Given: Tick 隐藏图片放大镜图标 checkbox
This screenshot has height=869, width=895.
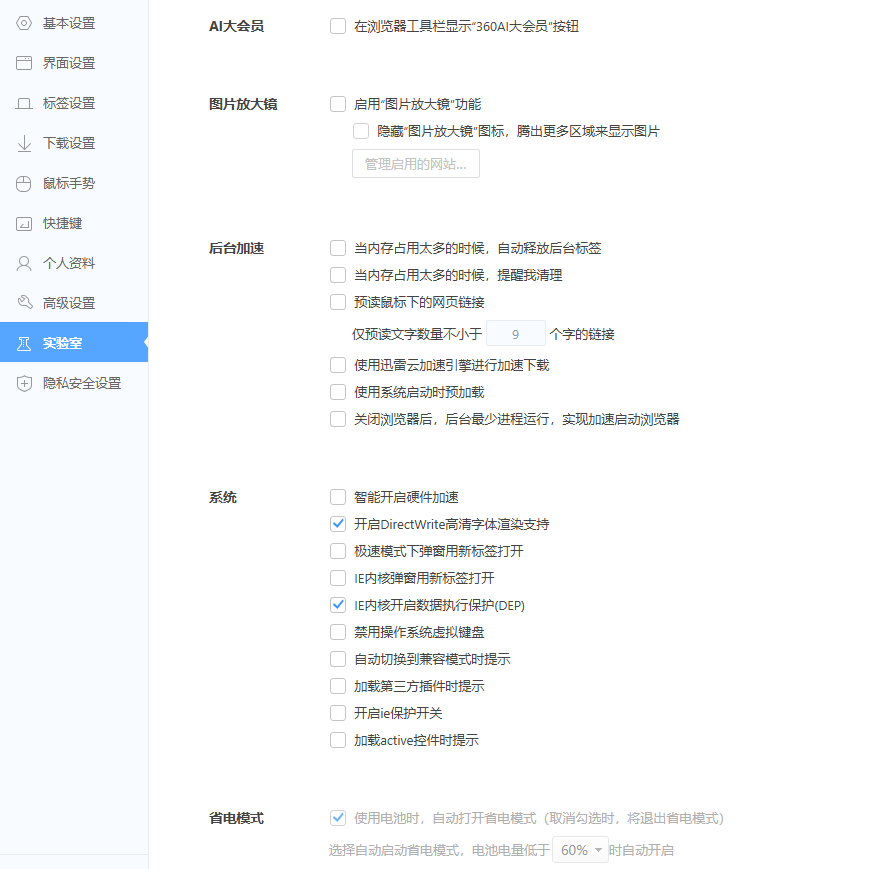Looking at the screenshot, I should click(x=361, y=131).
